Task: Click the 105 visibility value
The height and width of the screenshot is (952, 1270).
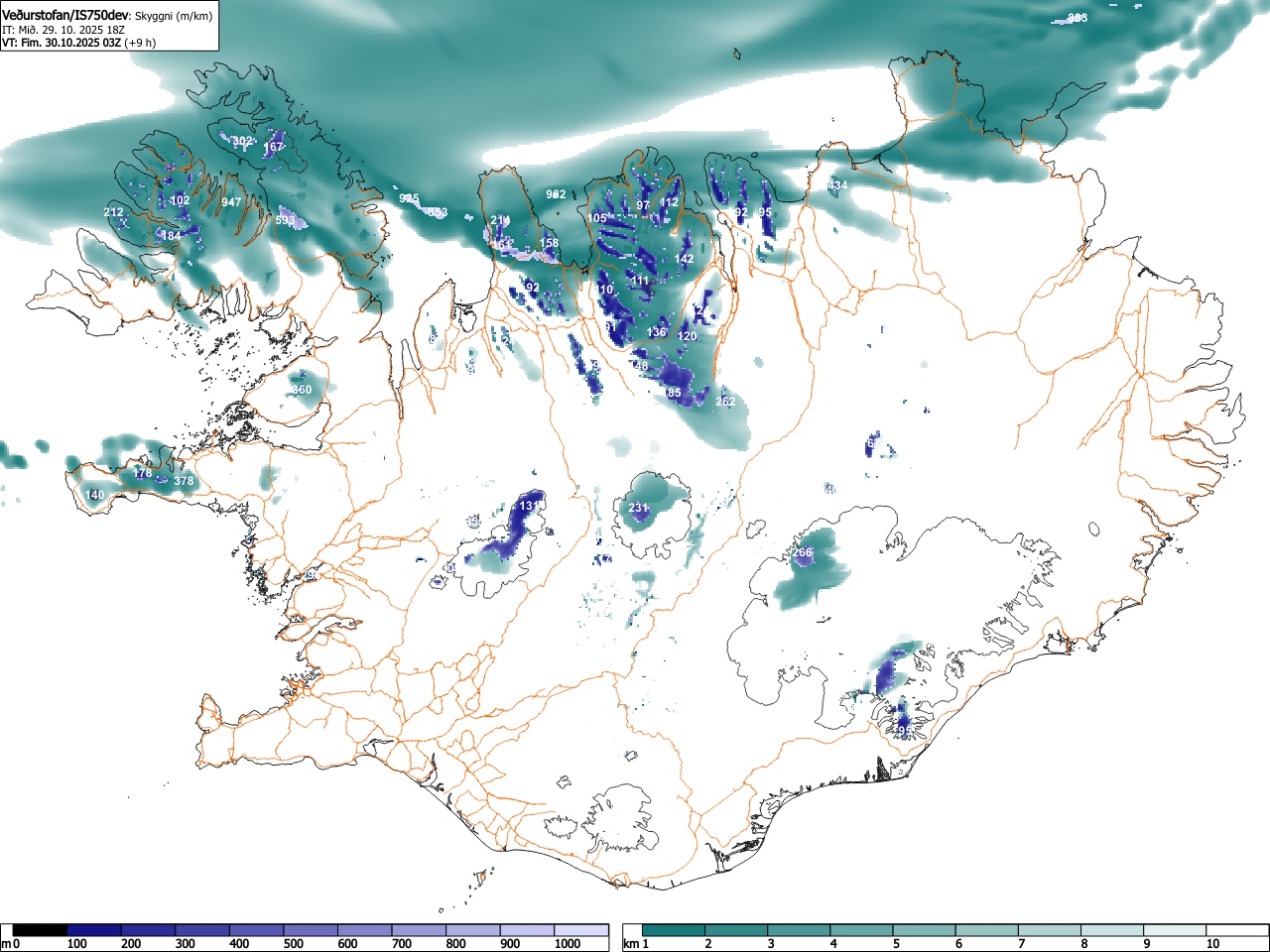Action: (x=596, y=218)
